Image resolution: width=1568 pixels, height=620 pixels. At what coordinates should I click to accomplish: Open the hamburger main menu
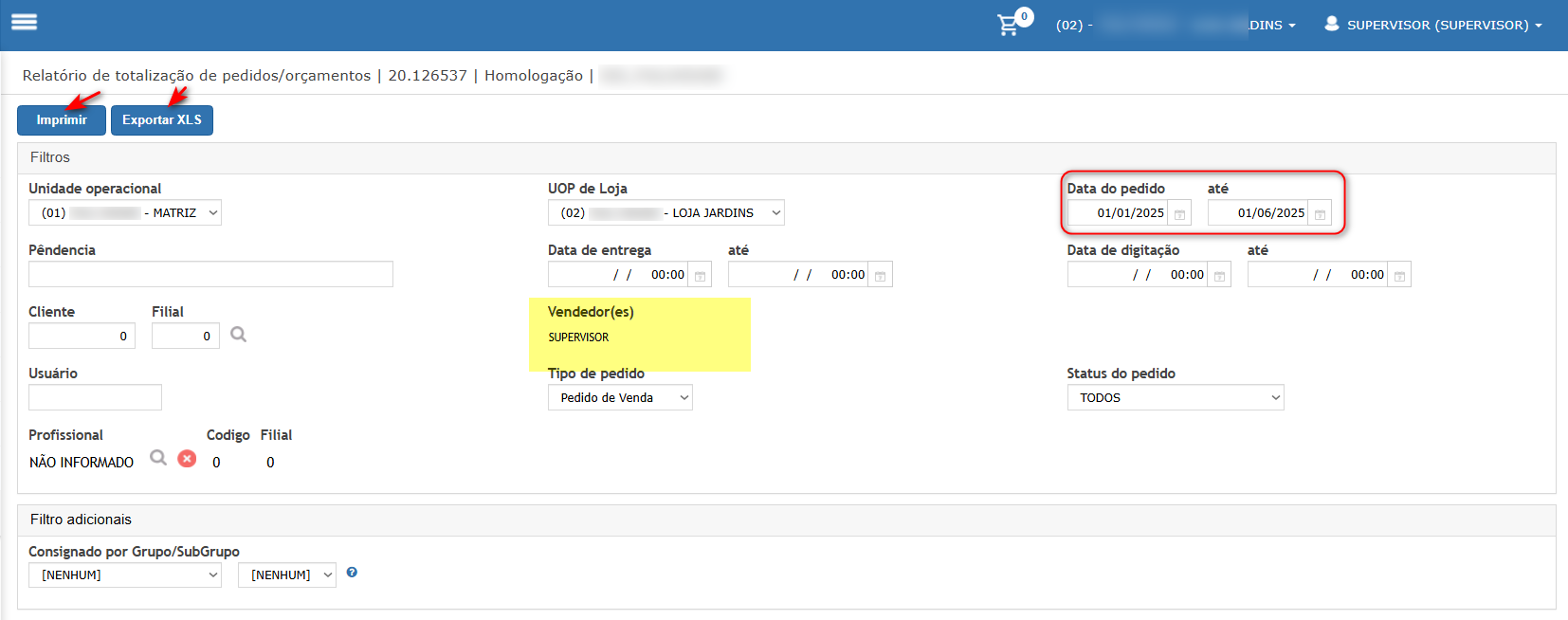[24, 22]
